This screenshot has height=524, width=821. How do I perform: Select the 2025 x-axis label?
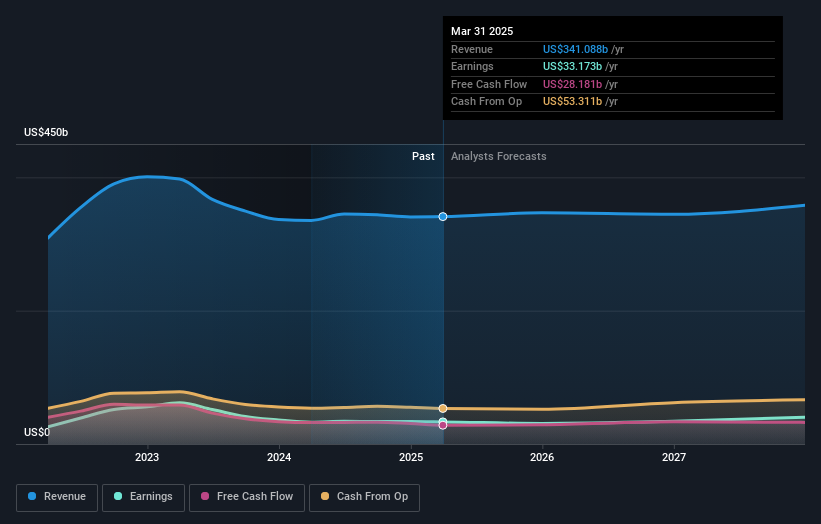pyautogui.click(x=411, y=458)
